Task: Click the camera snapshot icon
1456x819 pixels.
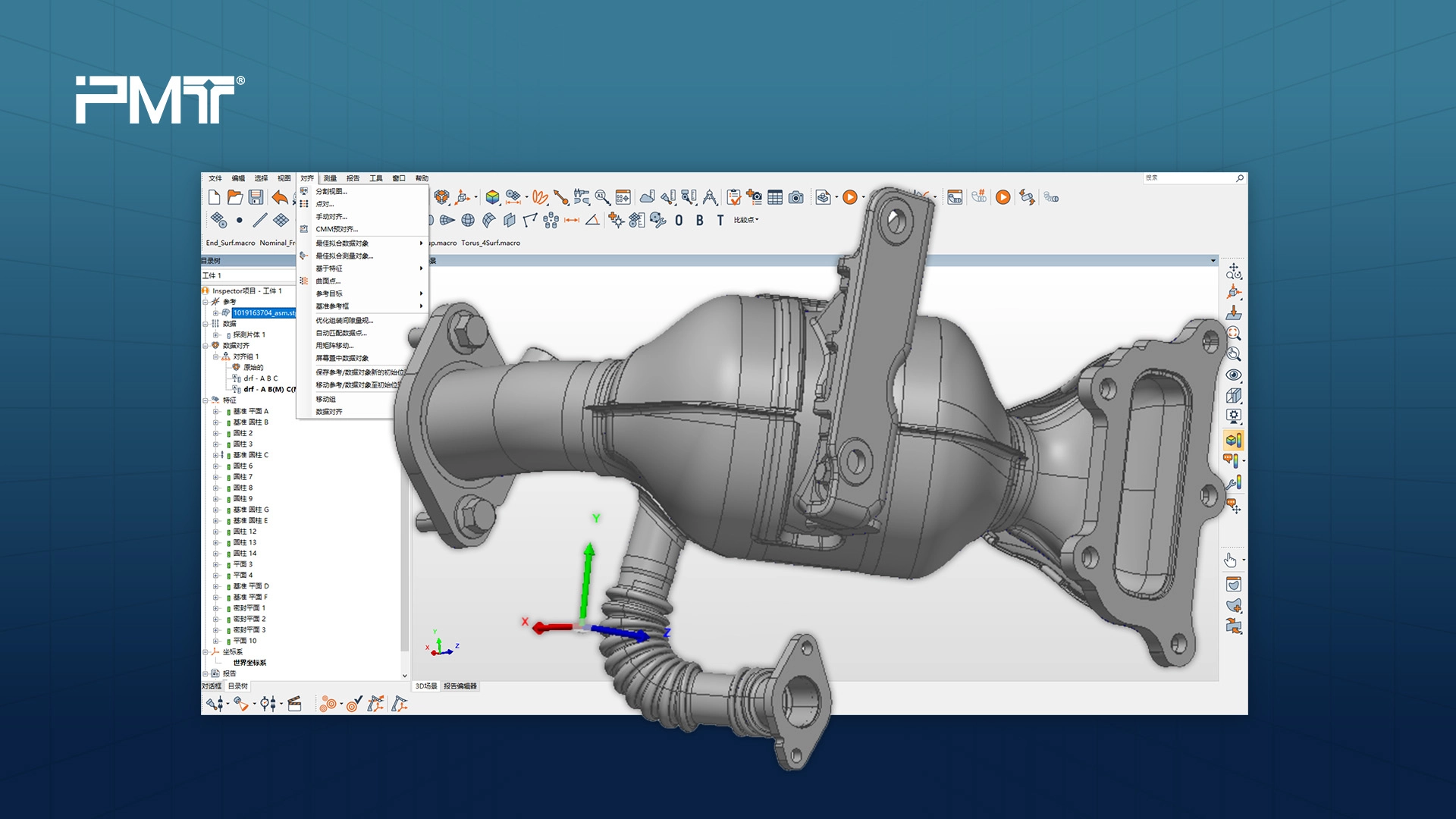Action: click(x=795, y=197)
